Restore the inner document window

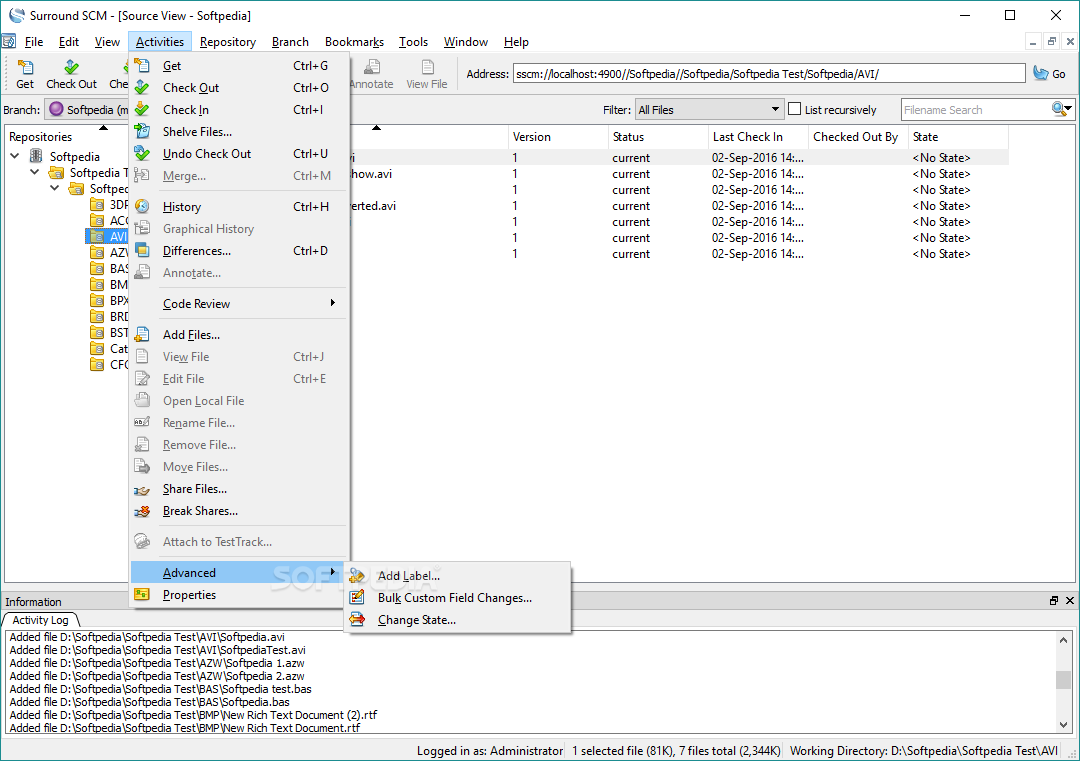pyautogui.click(x=1052, y=41)
